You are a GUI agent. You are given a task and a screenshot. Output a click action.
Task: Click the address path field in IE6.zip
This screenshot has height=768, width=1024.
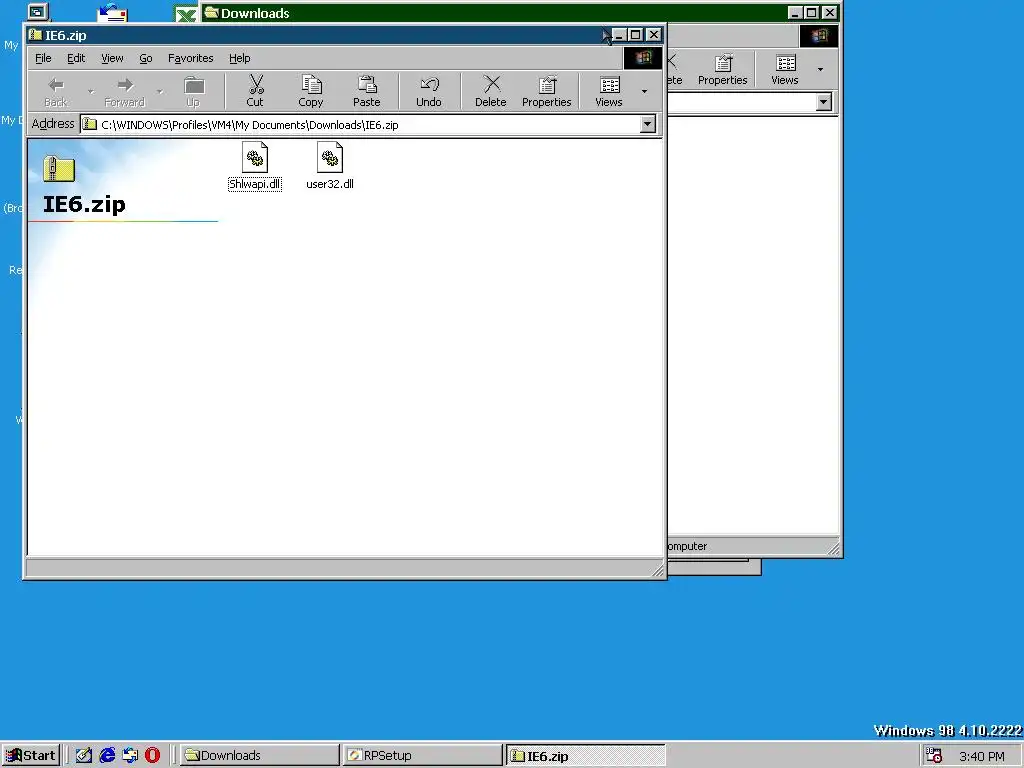[x=360, y=124]
